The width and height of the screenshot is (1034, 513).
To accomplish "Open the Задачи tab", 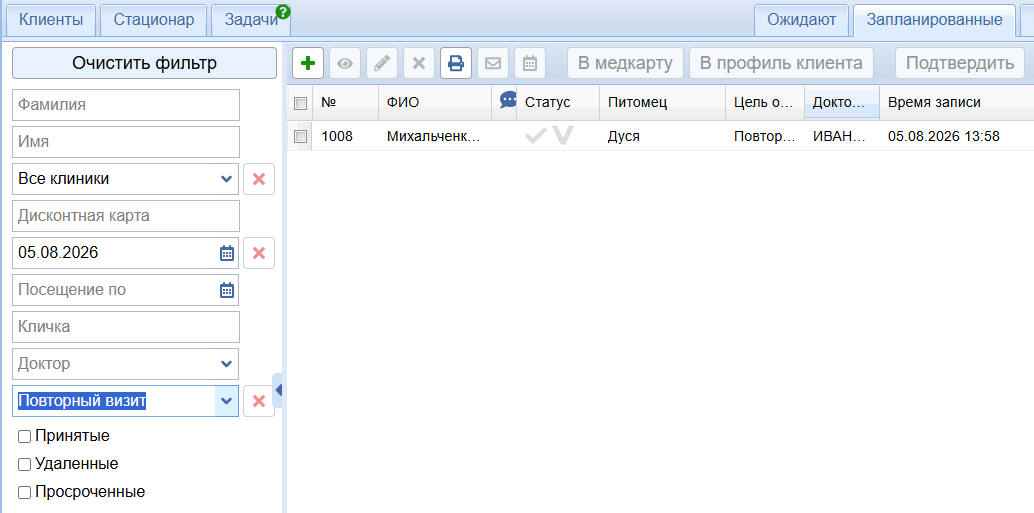I will [x=251, y=20].
